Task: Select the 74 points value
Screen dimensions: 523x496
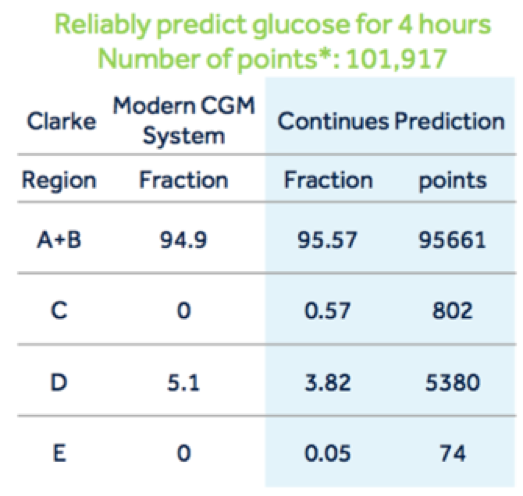Action: (453, 454)
